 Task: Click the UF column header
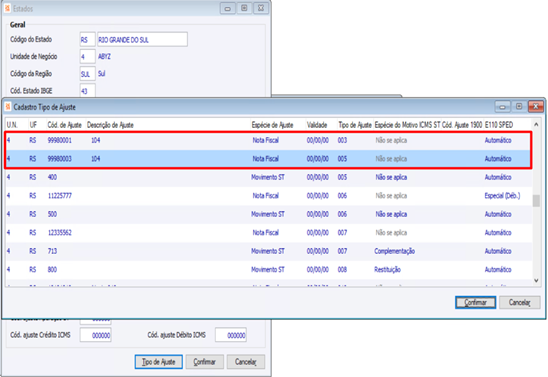(x=33, y=125)
